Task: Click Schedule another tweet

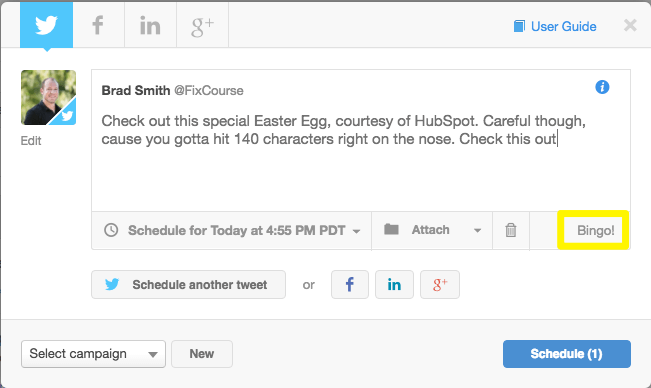Action: tap(188, 285)
